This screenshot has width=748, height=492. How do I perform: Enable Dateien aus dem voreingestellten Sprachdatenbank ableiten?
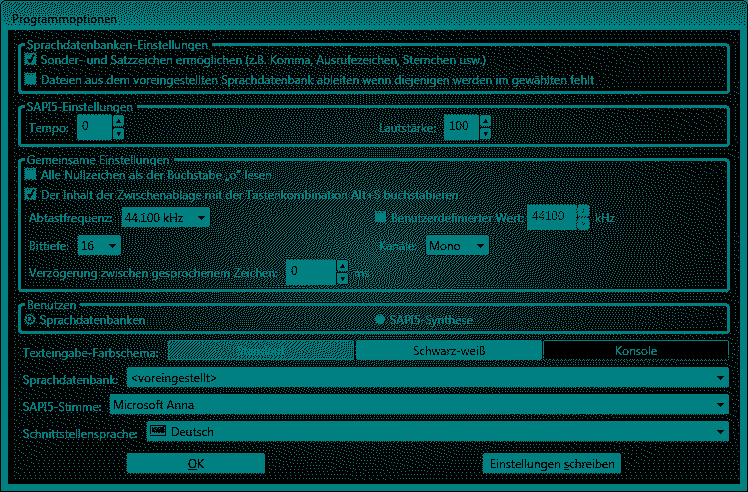tap(31, 79)
